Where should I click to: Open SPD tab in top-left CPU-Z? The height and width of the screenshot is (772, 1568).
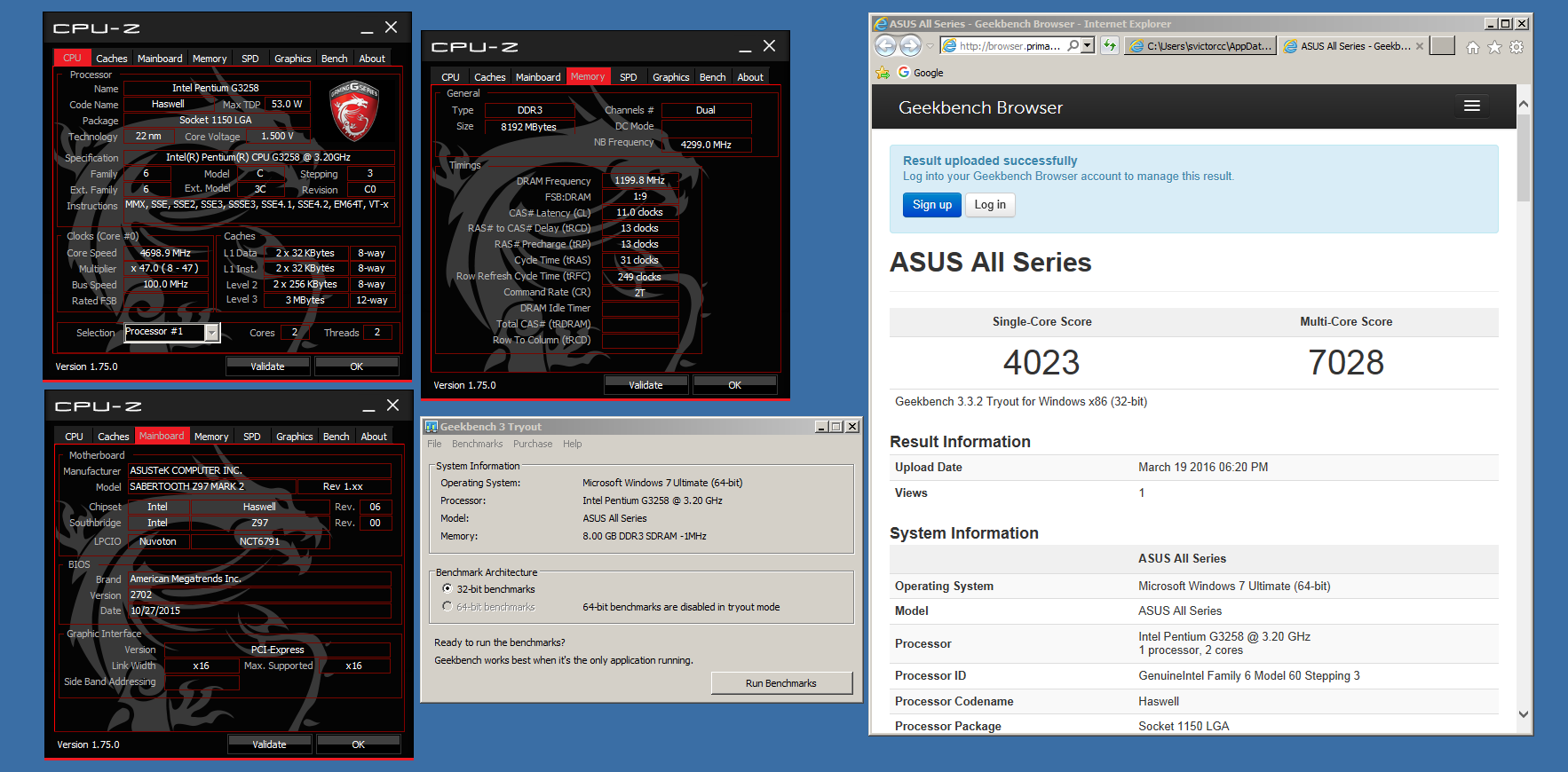(250, 59)
